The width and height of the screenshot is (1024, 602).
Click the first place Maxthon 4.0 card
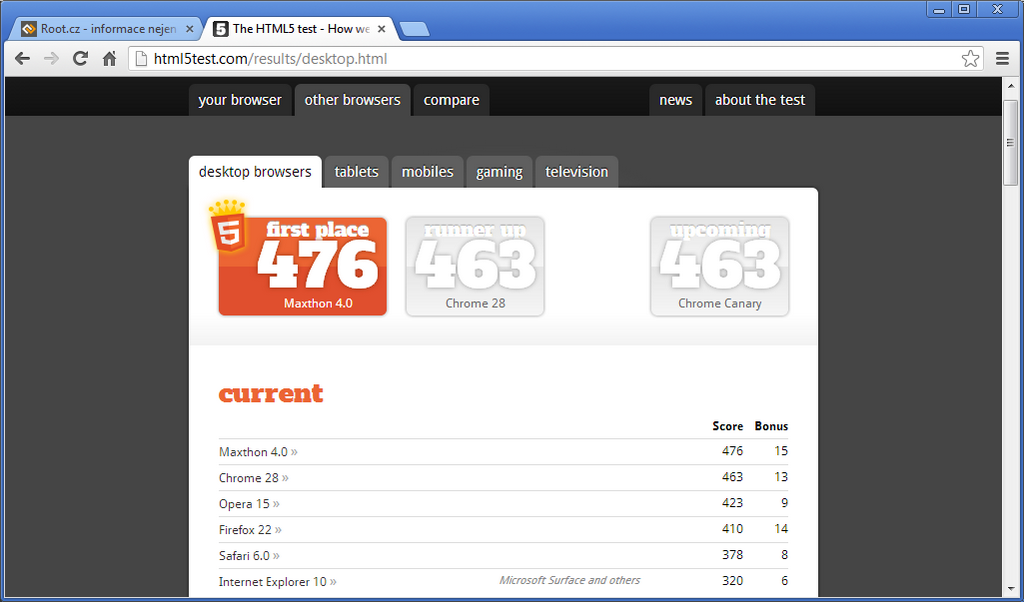pos(303,266)
